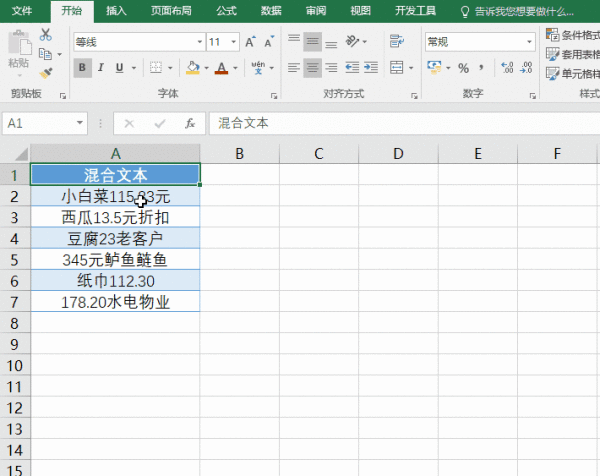Click the Percent Style icon

[x=463, y=68]
